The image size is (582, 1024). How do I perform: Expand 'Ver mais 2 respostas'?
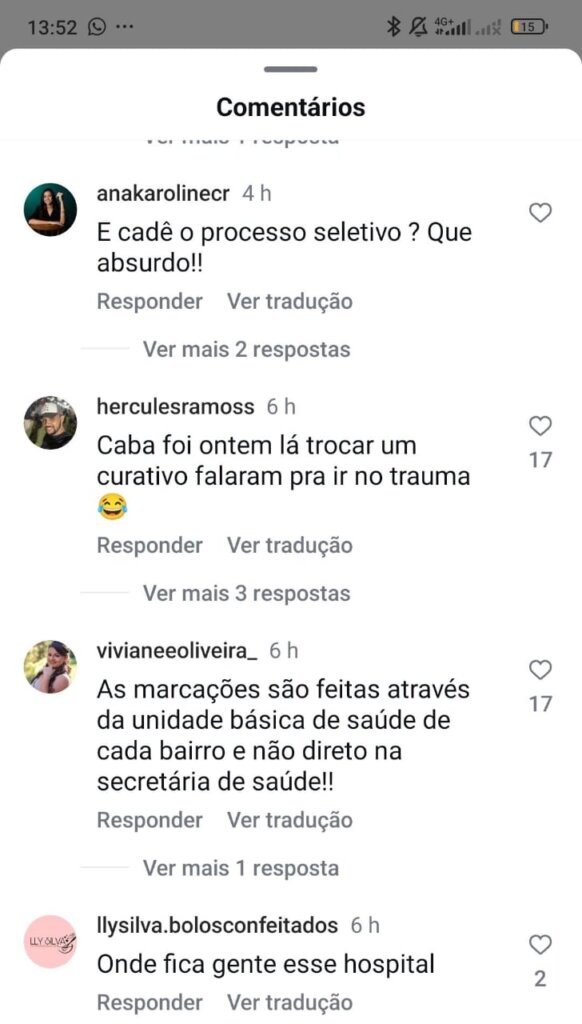click(x=246, y=349)
